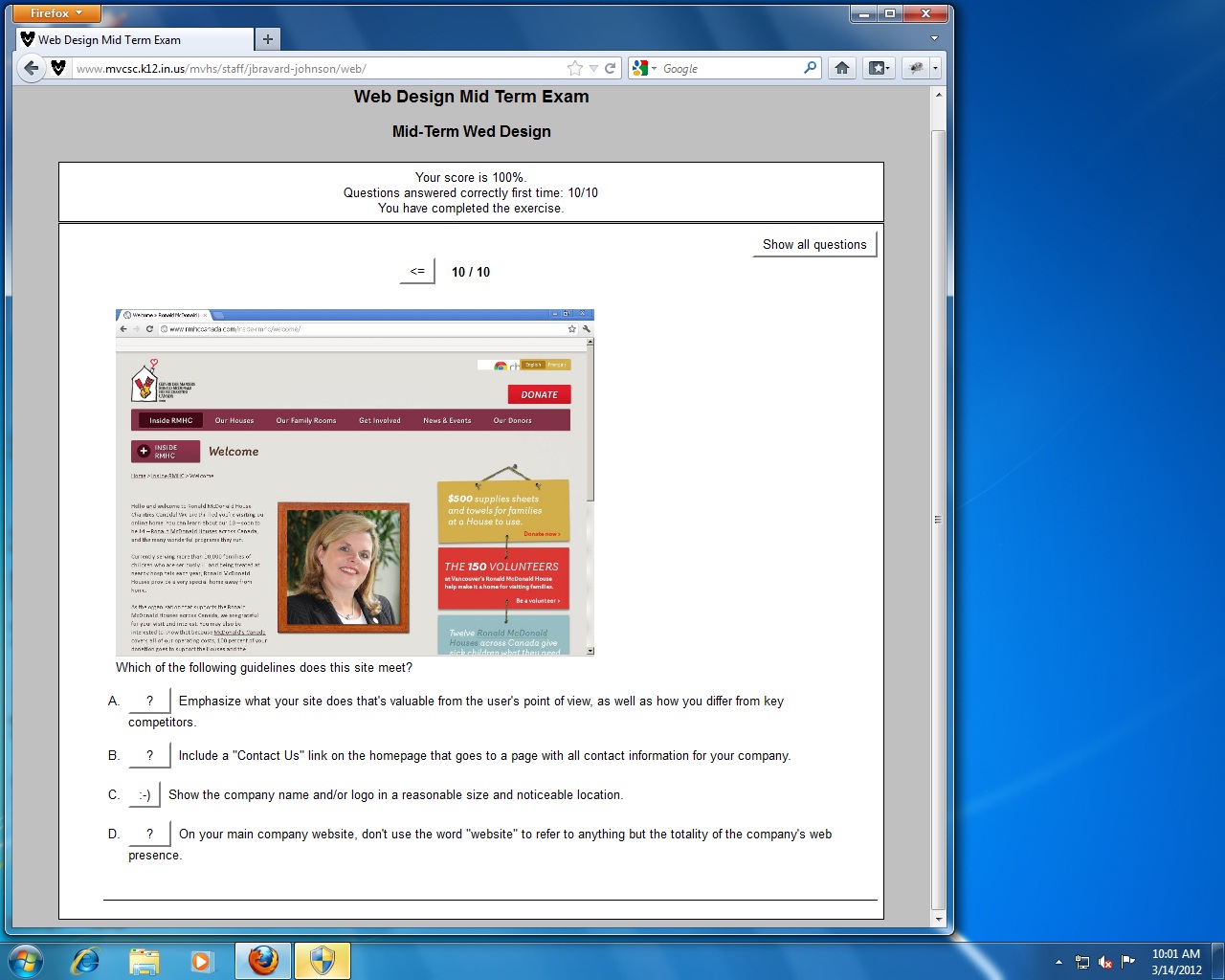Screen dimensions: 1225x980
Task: Open a new tab with plus button
Action: tap(268, 39)
